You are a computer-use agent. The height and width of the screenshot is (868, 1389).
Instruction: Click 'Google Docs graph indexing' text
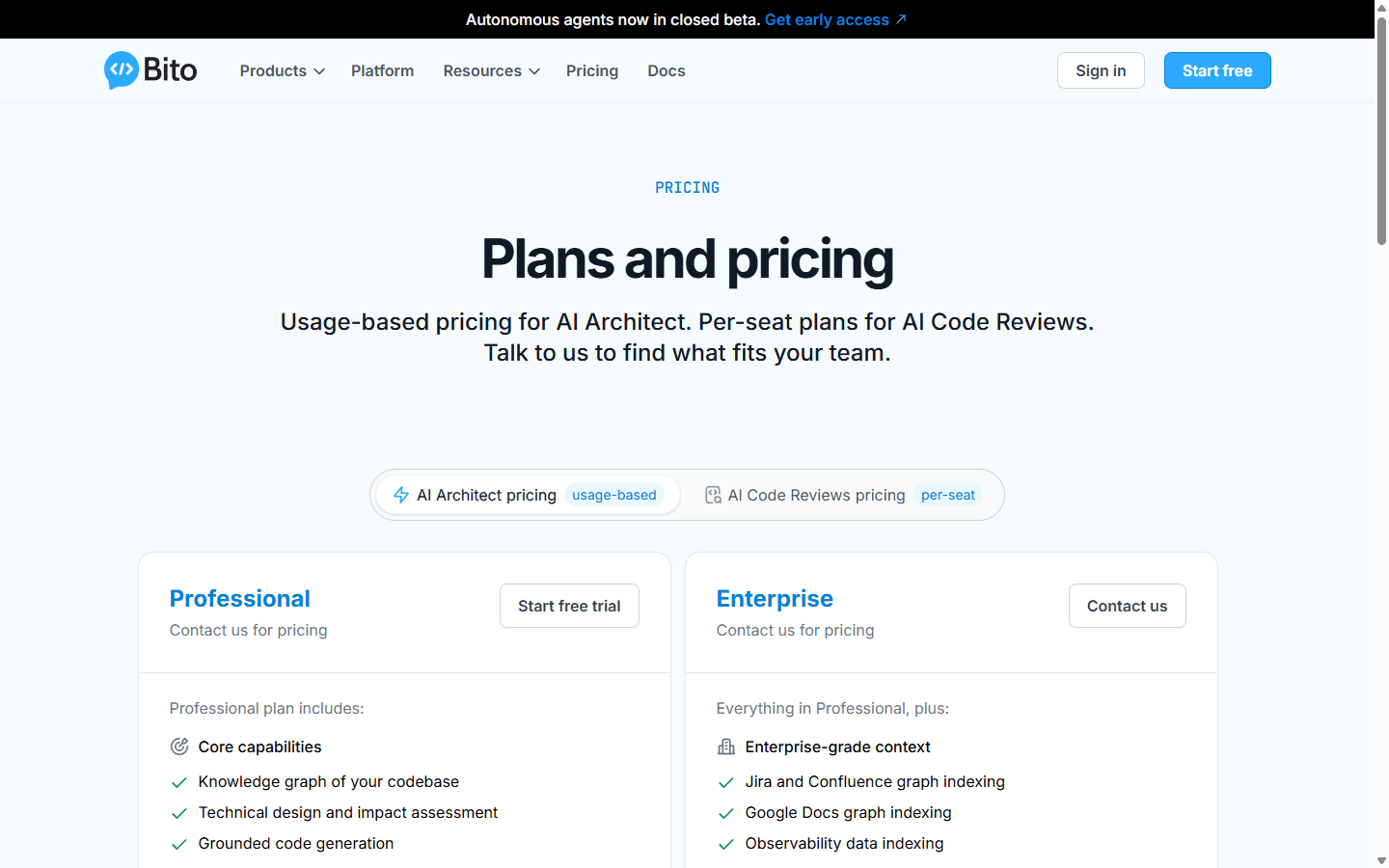848,812
